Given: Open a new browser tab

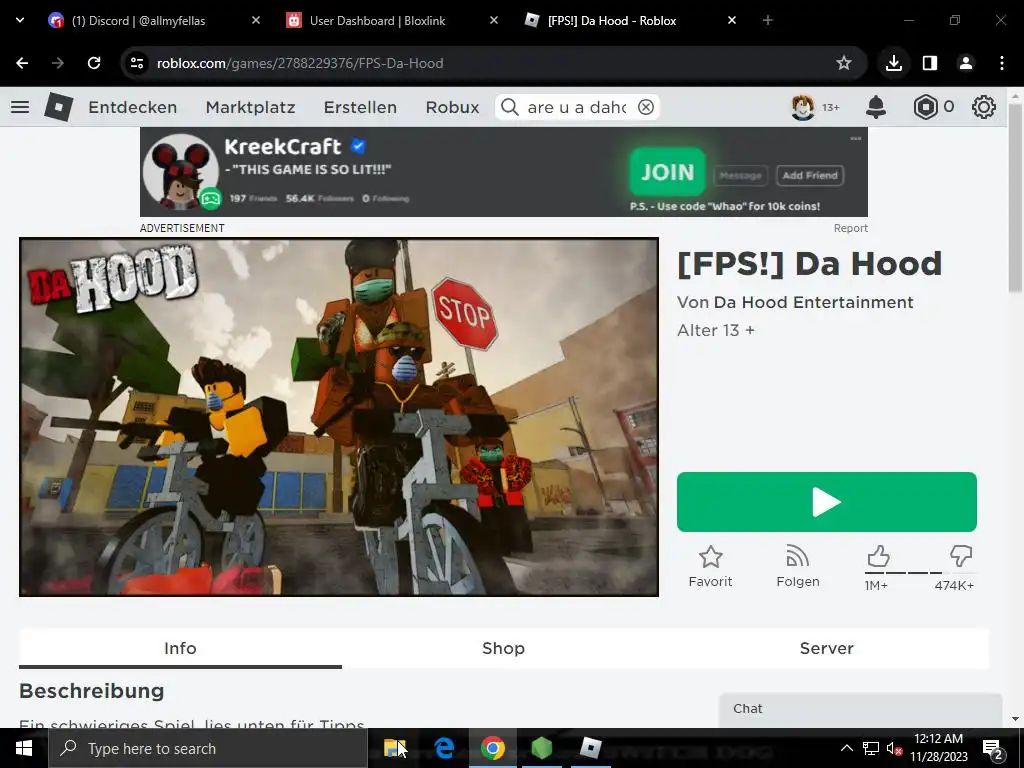Looking at the screenshot, I should pos(767,20).
